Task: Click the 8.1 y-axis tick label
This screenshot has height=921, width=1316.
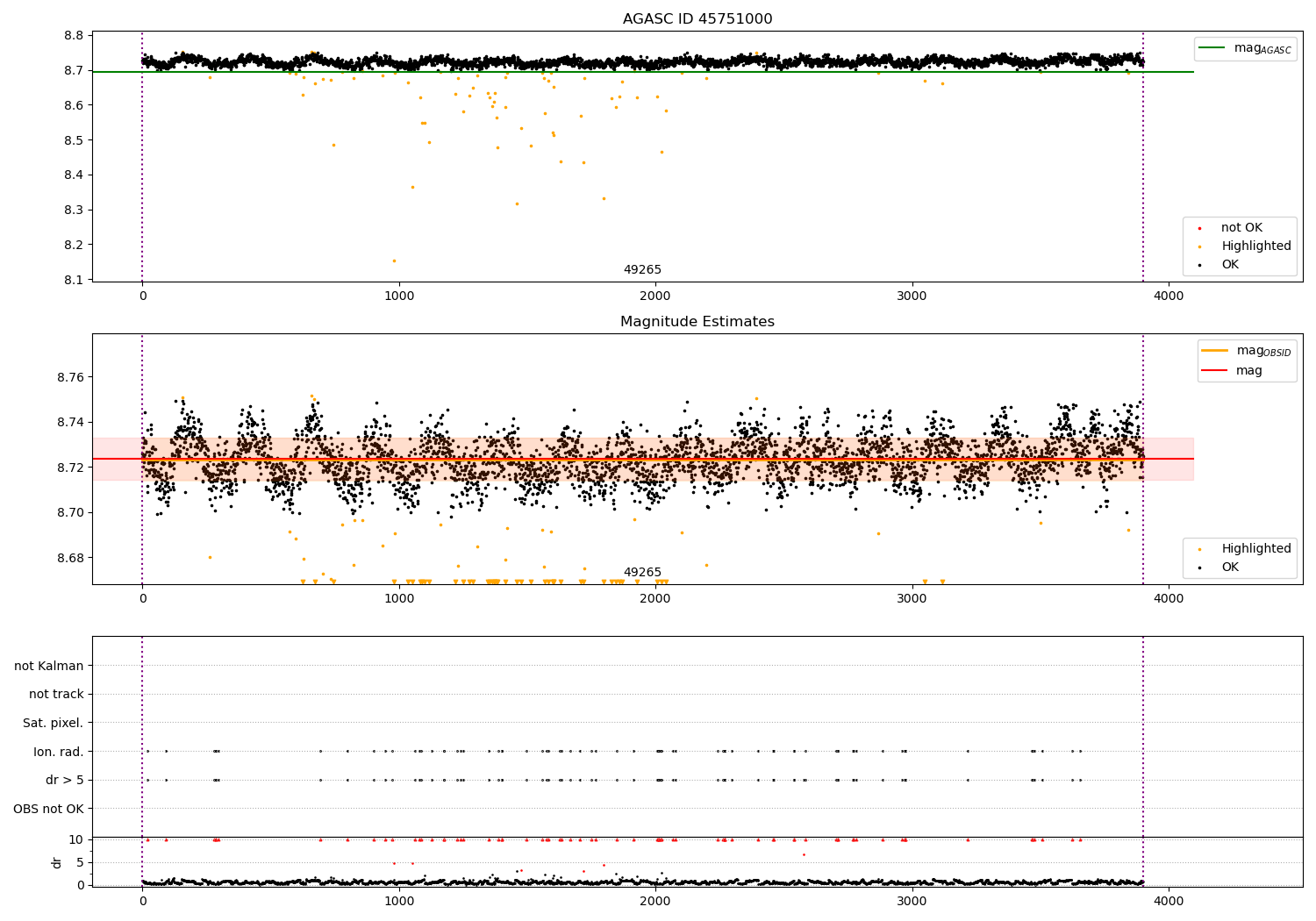Action: coord(74,280)
